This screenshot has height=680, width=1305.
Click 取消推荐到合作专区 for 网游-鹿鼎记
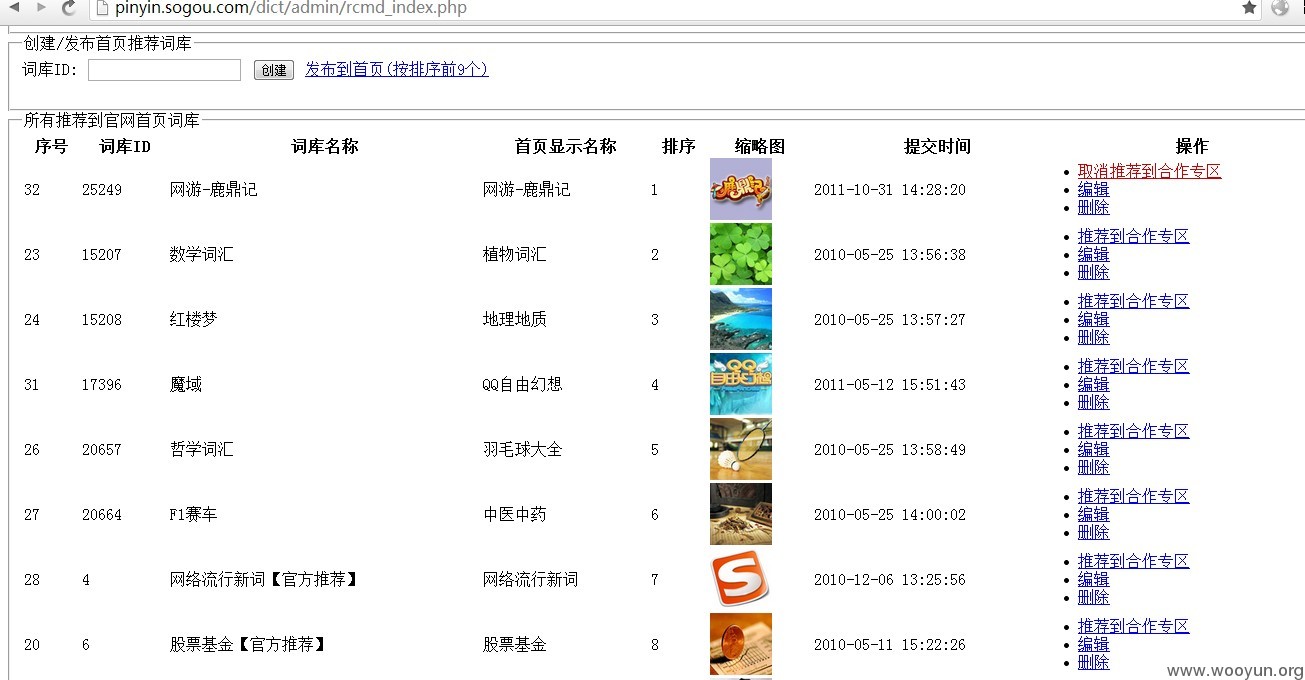pos(1150,171)
